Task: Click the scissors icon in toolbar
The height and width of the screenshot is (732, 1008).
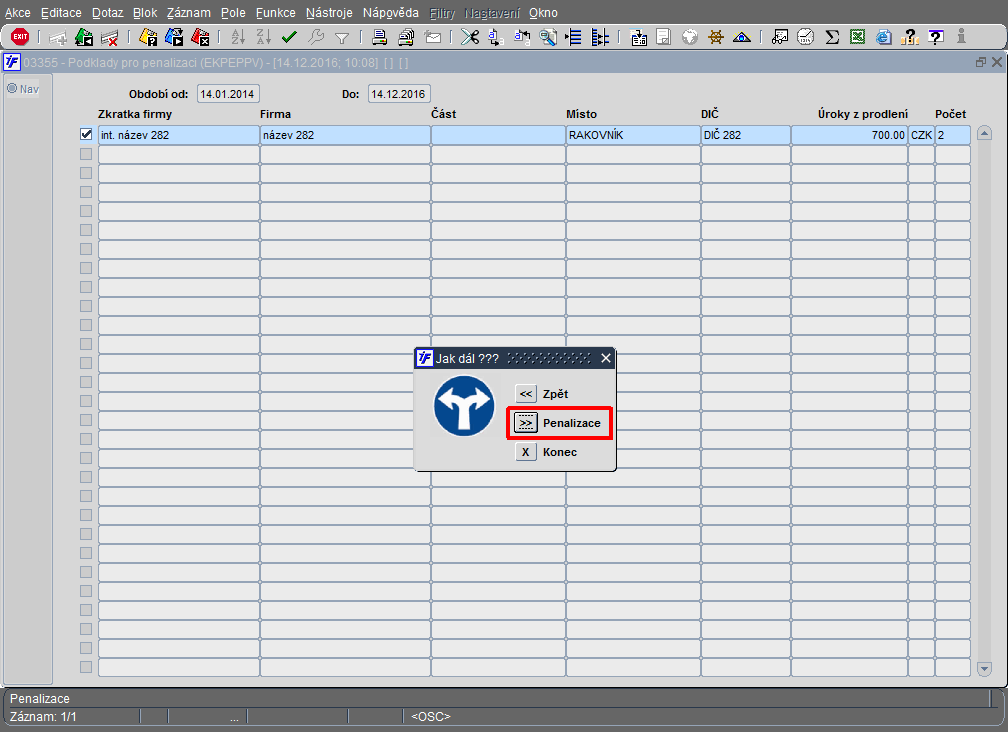Action: tap(469, 37)
